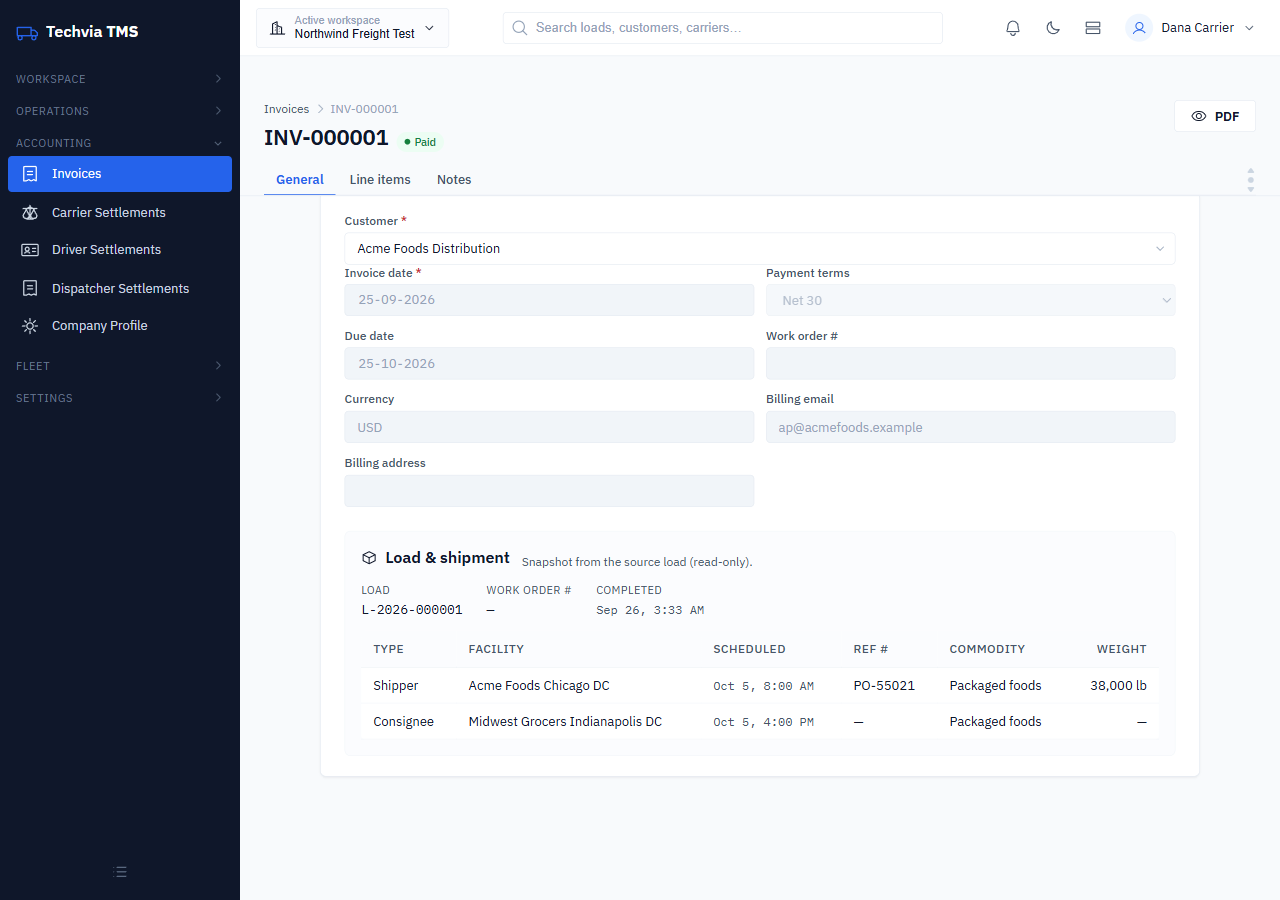Switch to the General tab
The image size is (1280, 900).
(x=300, y=180)
